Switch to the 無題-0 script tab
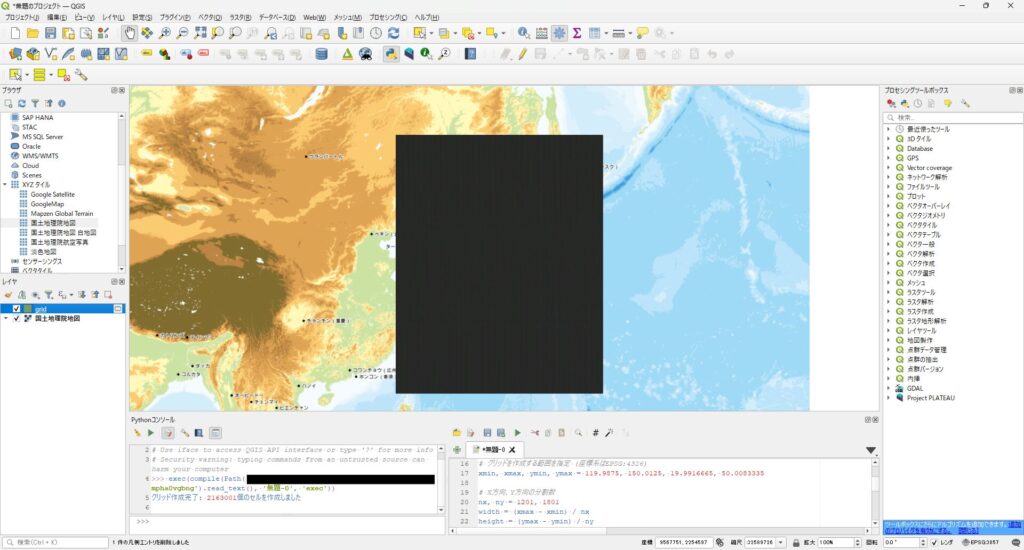 point(492,450)
